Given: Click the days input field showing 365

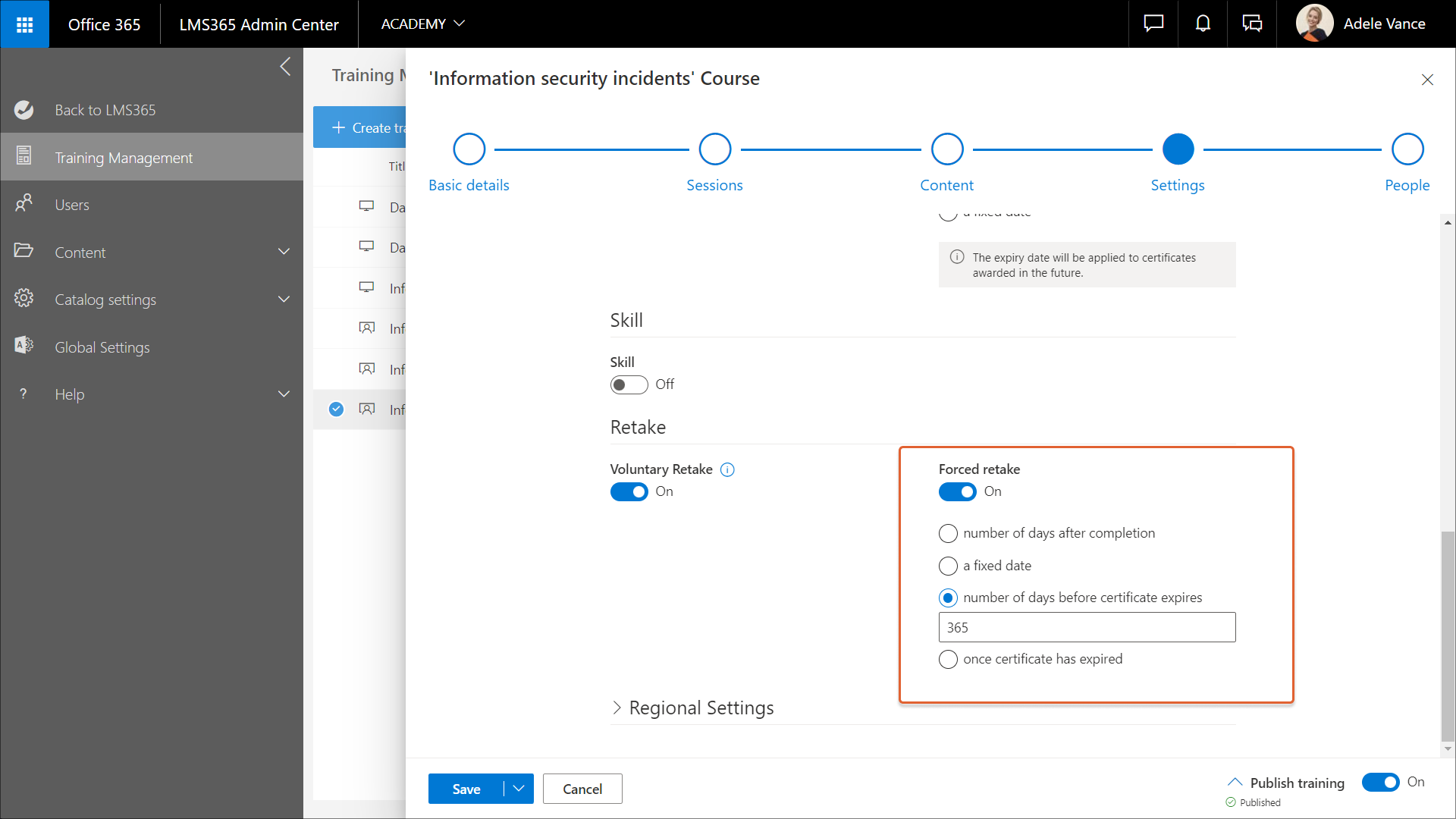Looking at the screenshot, I should point(1087,627).
